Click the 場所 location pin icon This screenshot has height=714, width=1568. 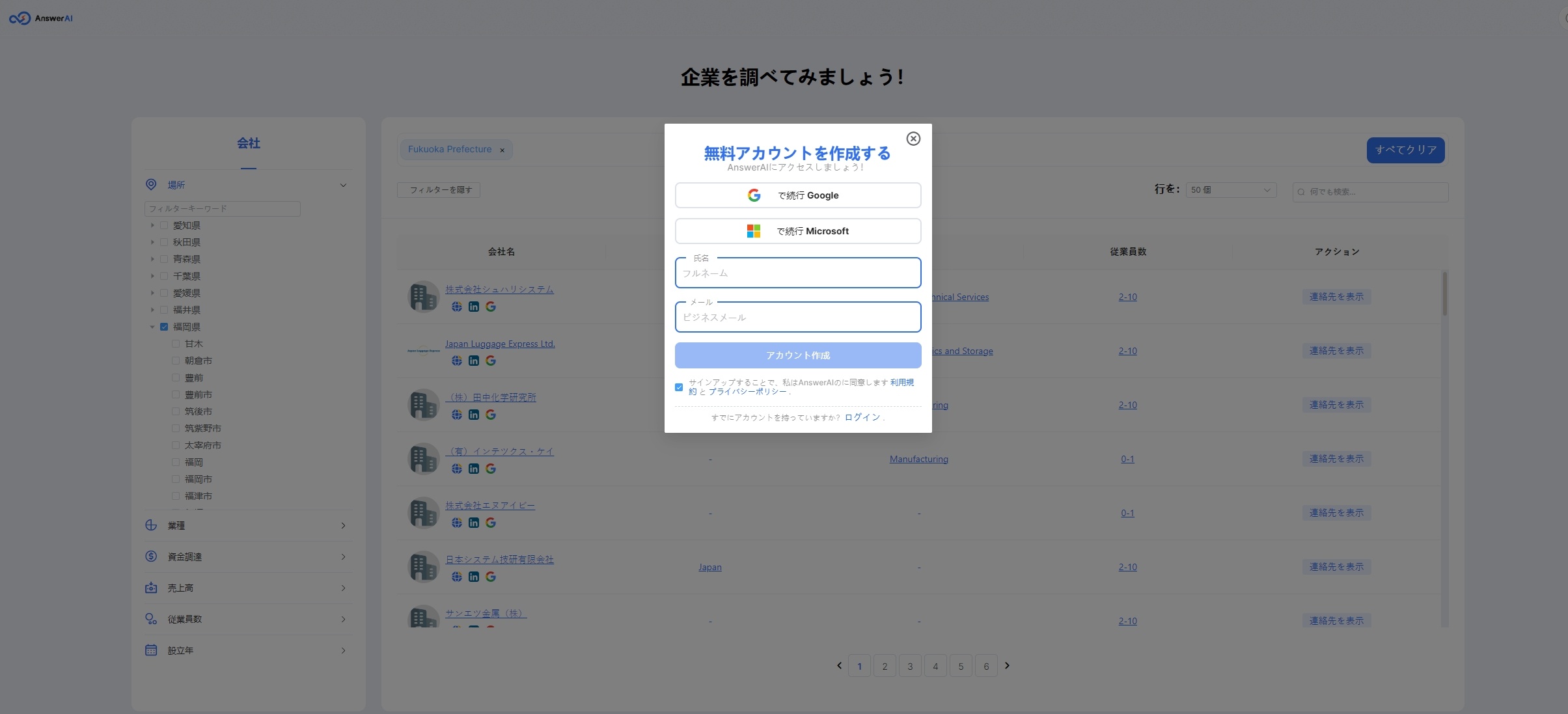coord(151,185)
